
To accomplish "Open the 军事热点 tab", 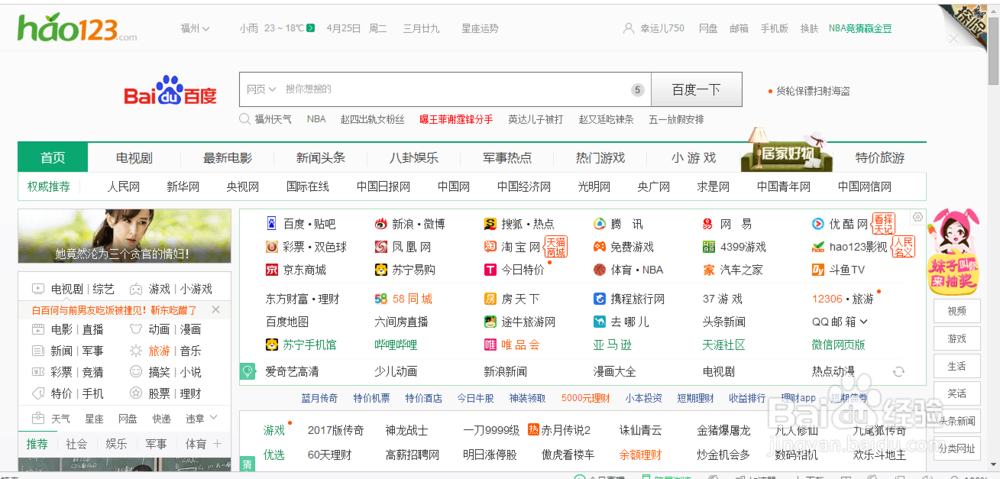I will [507, 158].
